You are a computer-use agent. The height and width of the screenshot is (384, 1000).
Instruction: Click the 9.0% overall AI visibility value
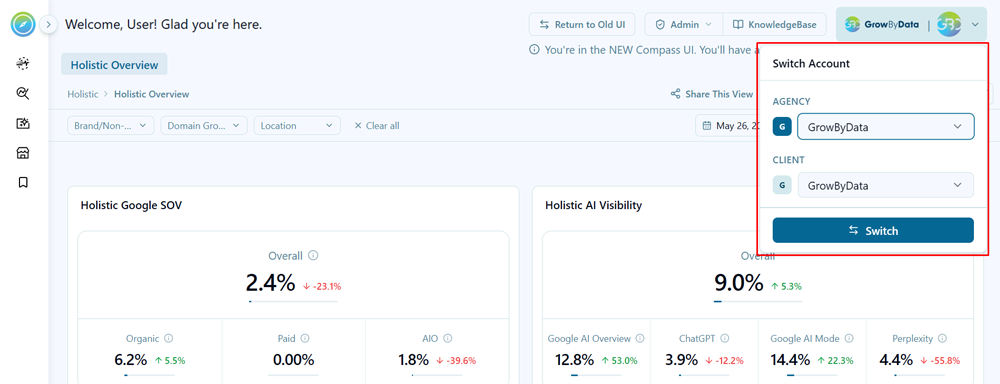click(x=739, y=283)
